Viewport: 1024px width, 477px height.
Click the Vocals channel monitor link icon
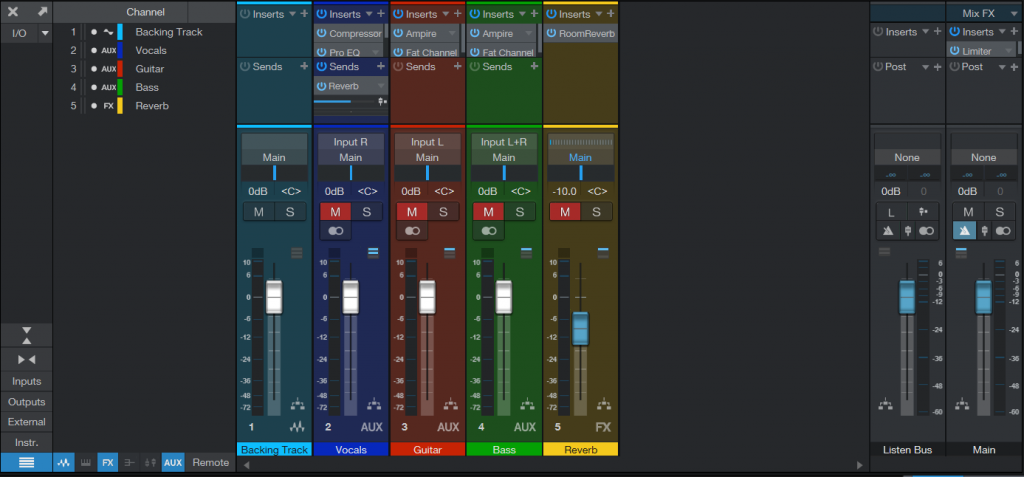click(x=335, y=231)
